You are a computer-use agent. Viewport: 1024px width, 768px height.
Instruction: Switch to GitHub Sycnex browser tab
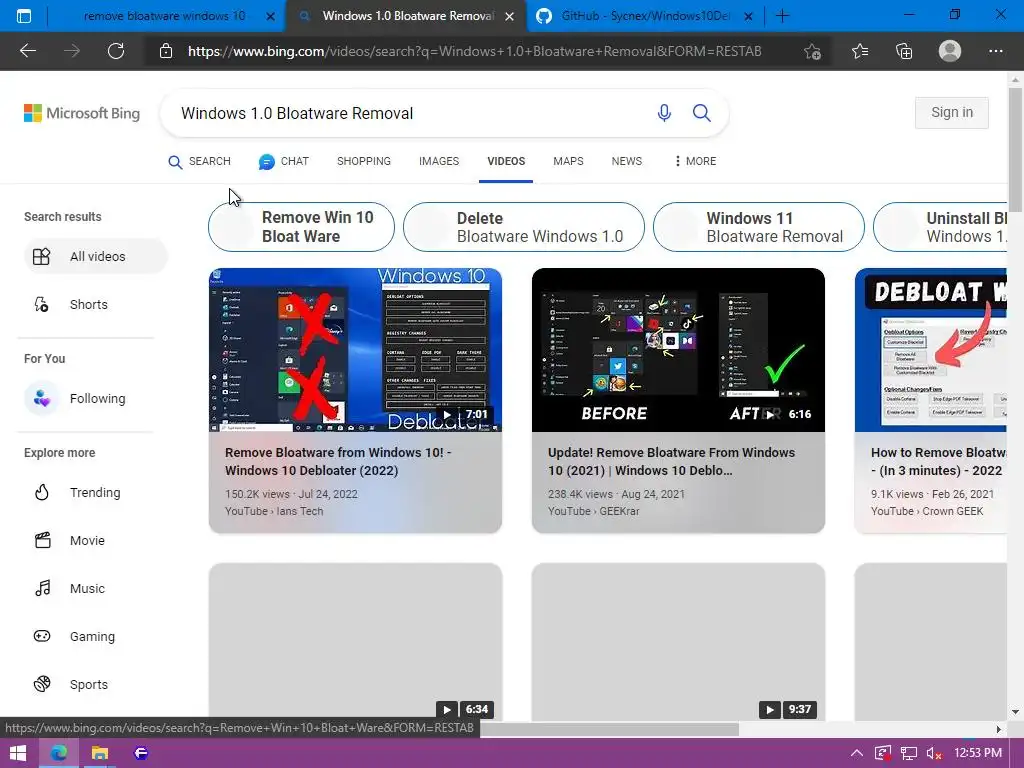(x=645, y=16)
